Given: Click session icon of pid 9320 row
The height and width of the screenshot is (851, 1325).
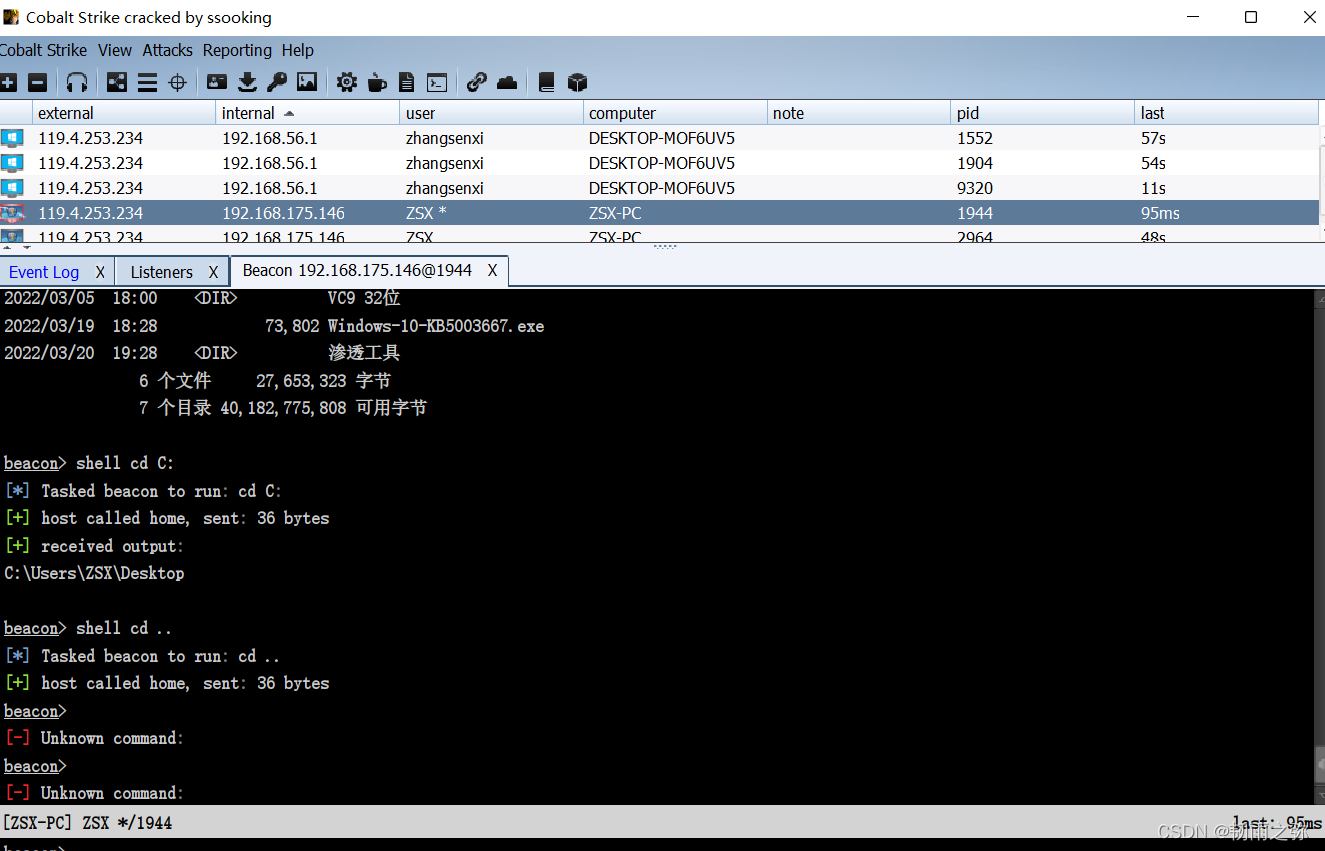Looking at the screenshot, I should tap(12, 188).
